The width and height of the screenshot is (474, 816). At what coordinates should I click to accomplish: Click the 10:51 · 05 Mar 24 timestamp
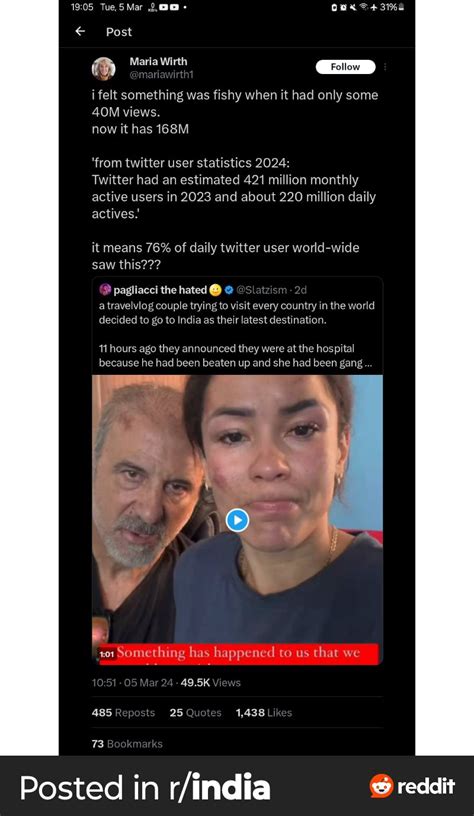click(x=132, y=682)
